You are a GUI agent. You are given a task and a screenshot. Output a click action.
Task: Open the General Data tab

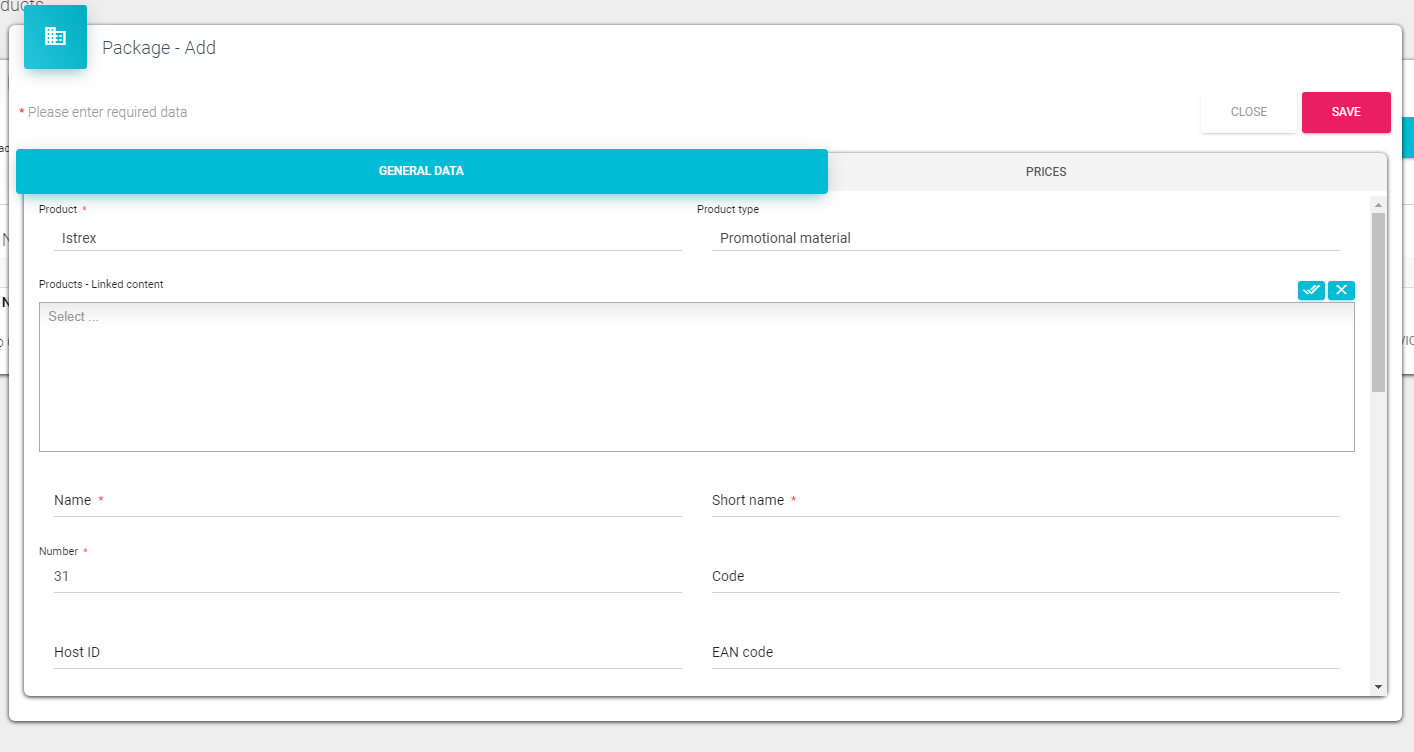tap(421, 172)
